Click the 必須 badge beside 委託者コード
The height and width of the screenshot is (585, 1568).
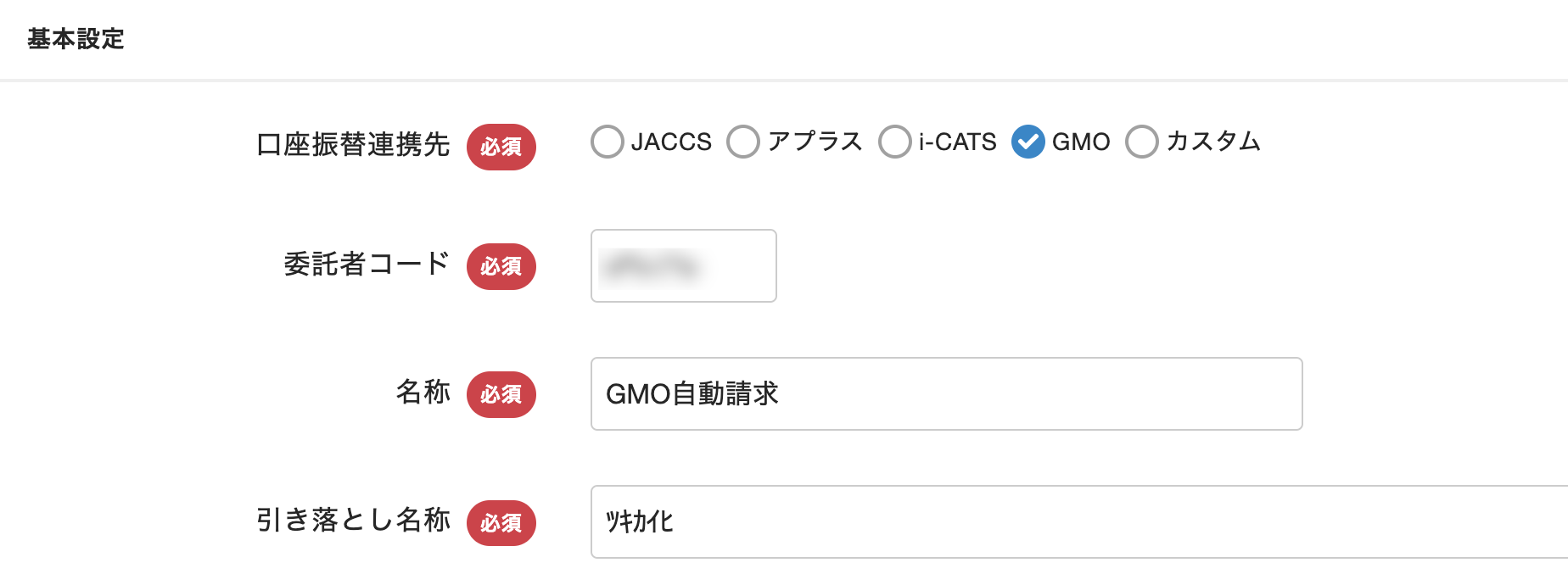(501, 267)
